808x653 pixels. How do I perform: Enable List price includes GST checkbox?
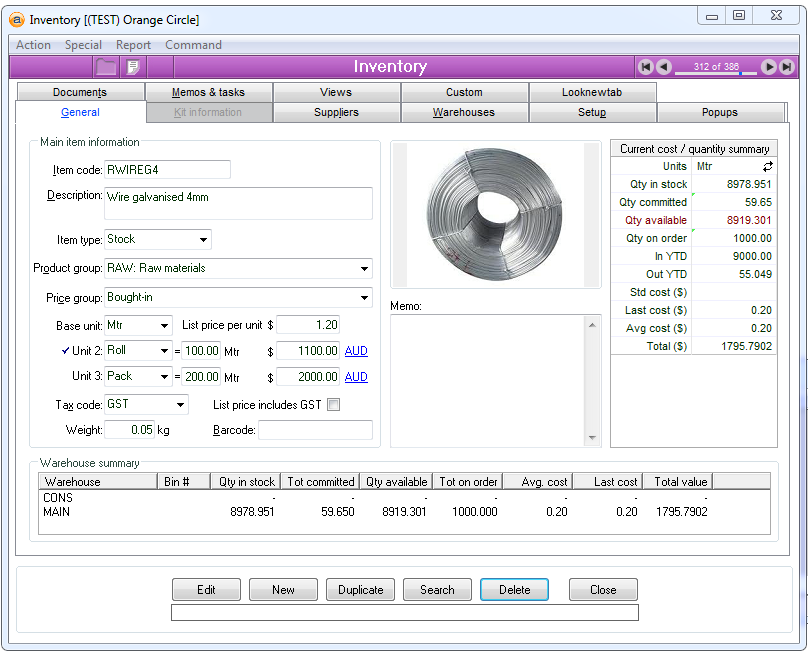pos(334,405)
